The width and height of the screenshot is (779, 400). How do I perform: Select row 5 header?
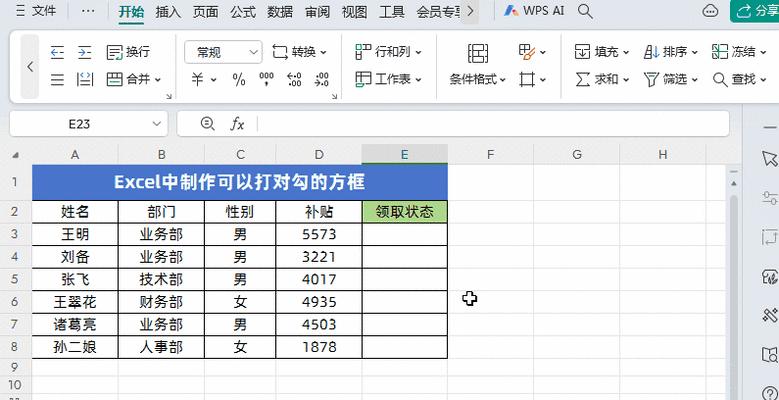14,279
